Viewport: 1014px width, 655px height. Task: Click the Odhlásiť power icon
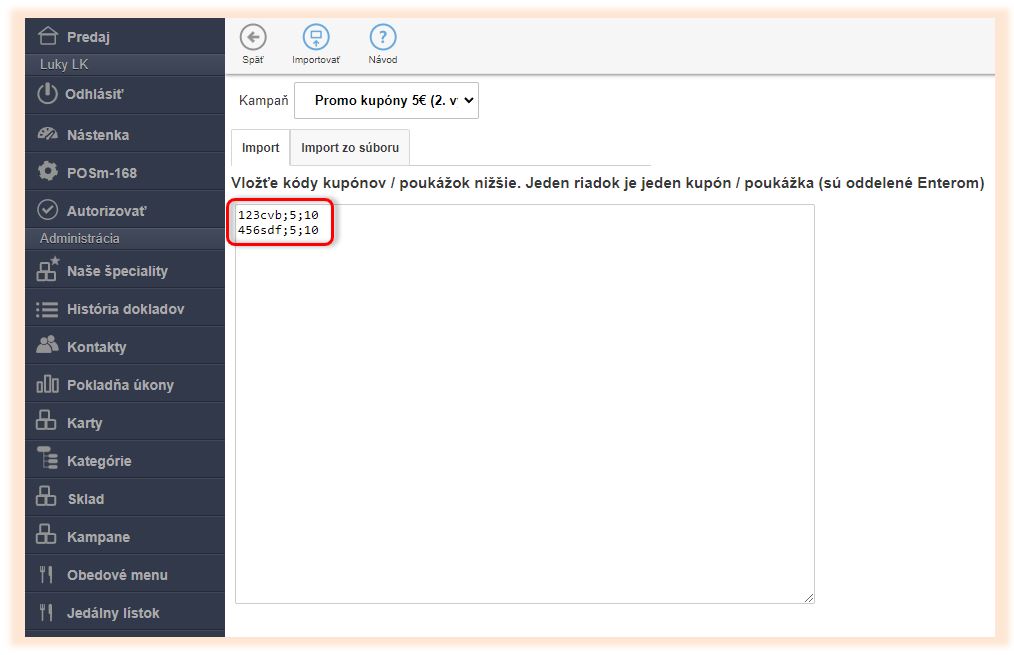pos(47,95)
